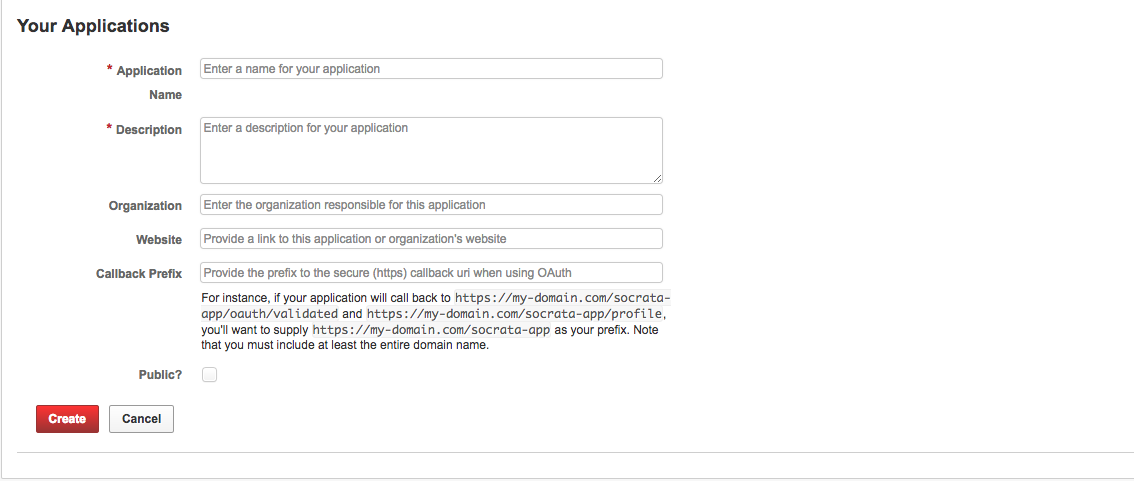The height and width of the screenshot is (481, 1134).
Task: Click into the Website link field
Action: 431,239
